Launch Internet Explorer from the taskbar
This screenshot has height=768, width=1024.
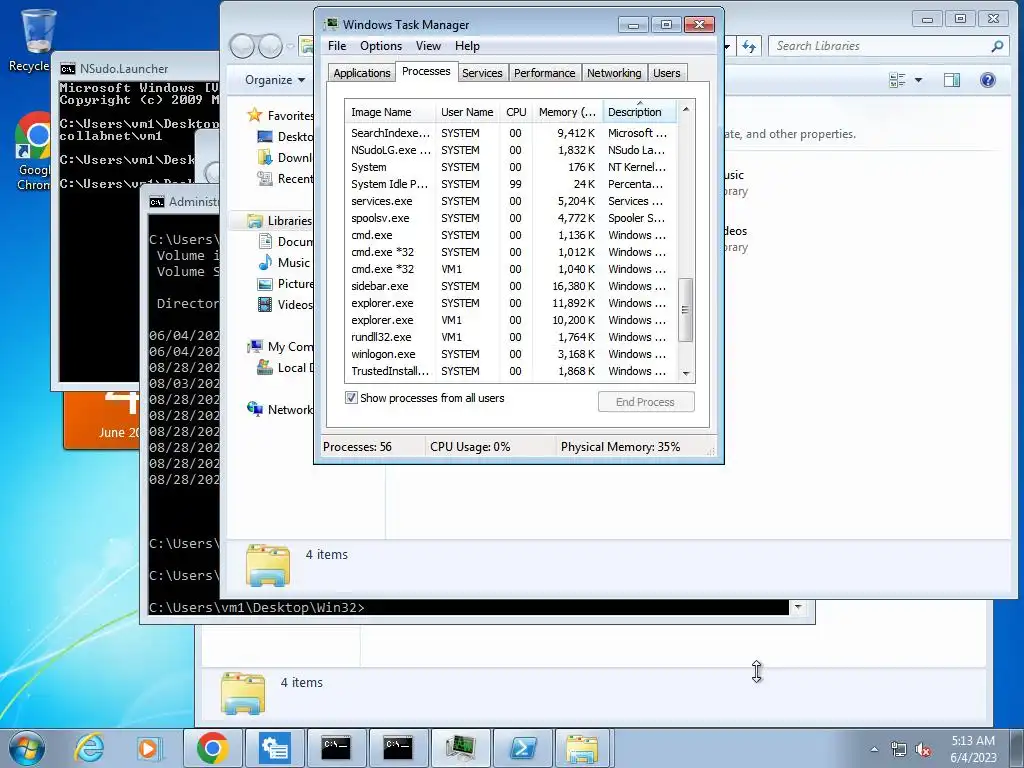tap(88, 748)
